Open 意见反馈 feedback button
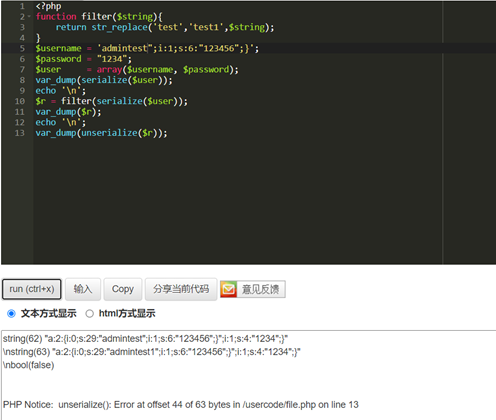Screen dimensions: 496x420 click(x=253, y=289)
